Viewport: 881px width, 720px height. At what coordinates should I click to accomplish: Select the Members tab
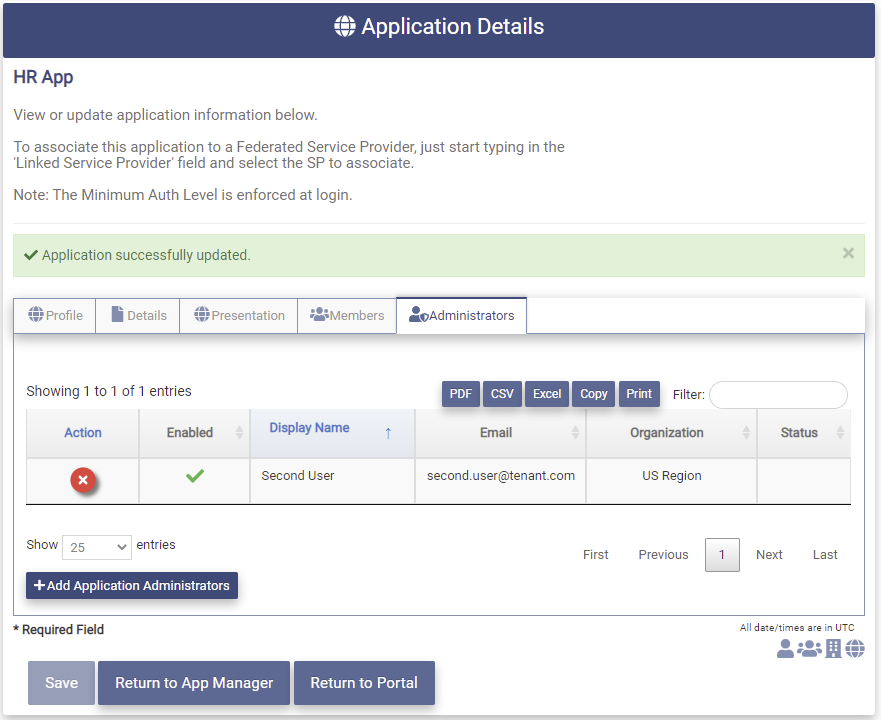pos(347,315)
